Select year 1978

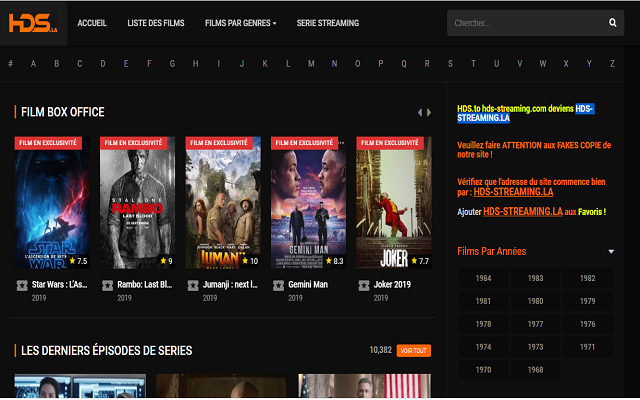(x=483, y=324)
